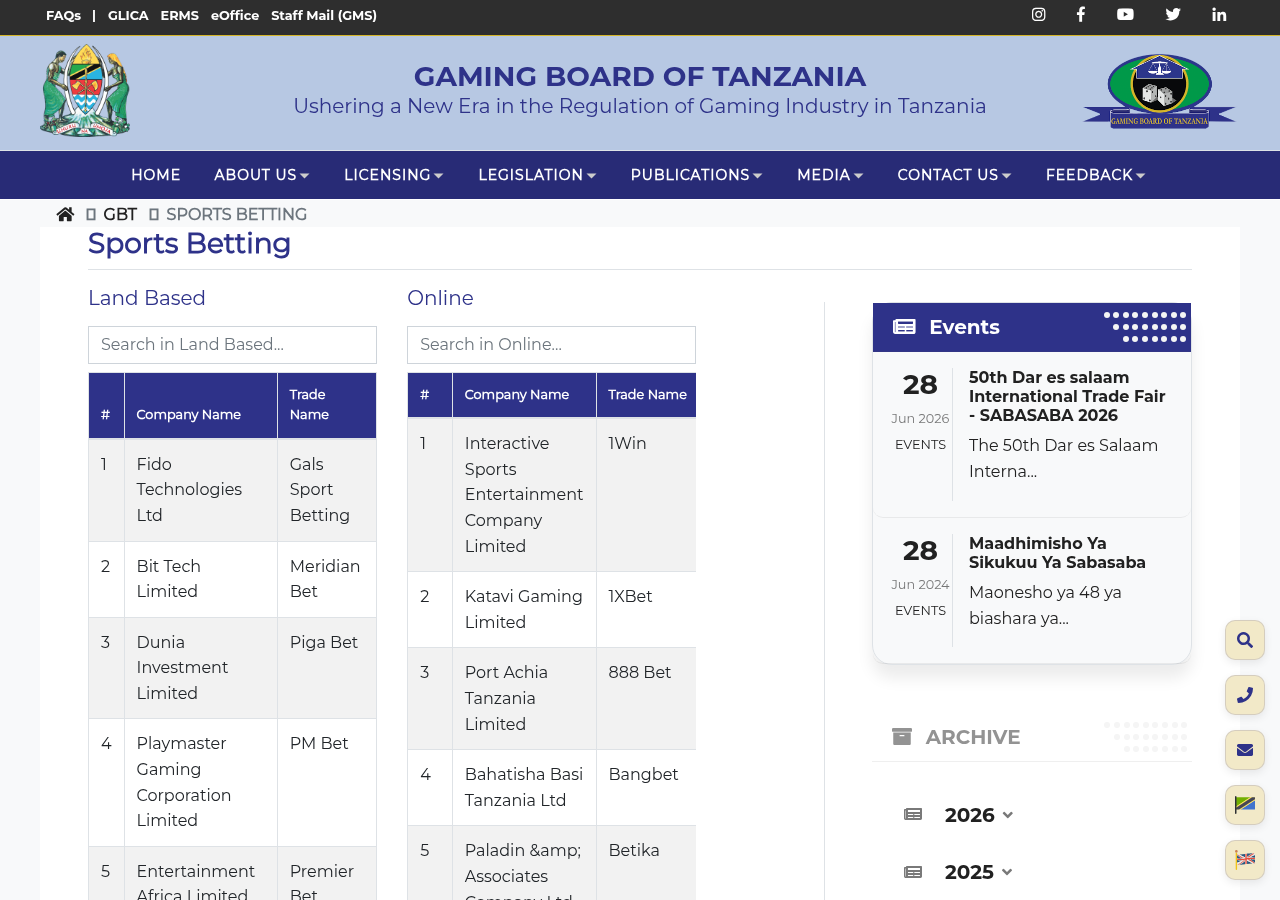Click the Sports Betting page heading
Image resolution: width=1280 pixels, height=900 pixels.
(x=189, y=243)
